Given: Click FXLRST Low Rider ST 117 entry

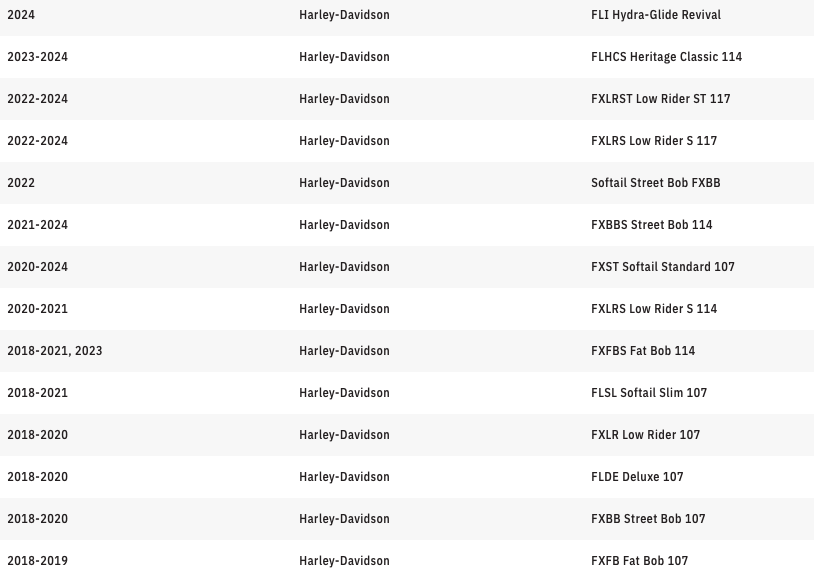Looking at the screenshot, I should (660, 99).
